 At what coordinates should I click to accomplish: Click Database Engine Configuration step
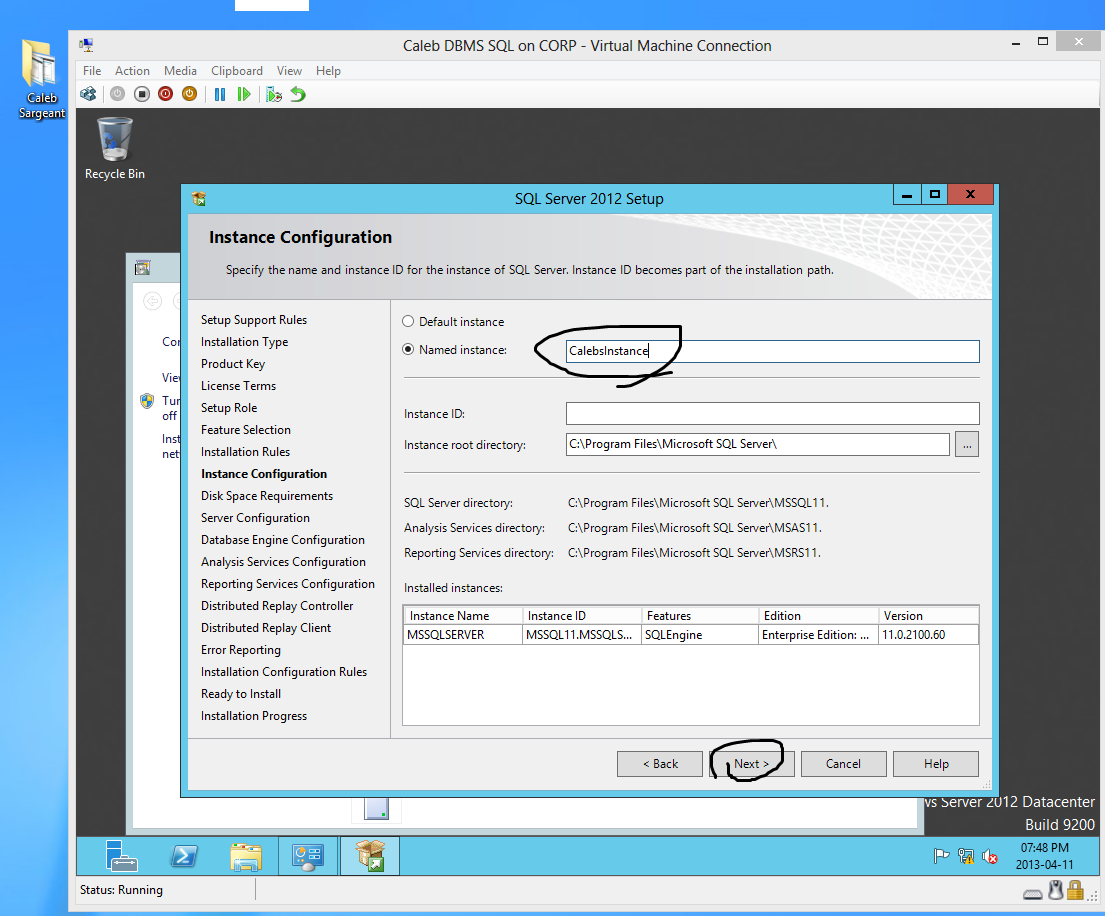[283, 540]
